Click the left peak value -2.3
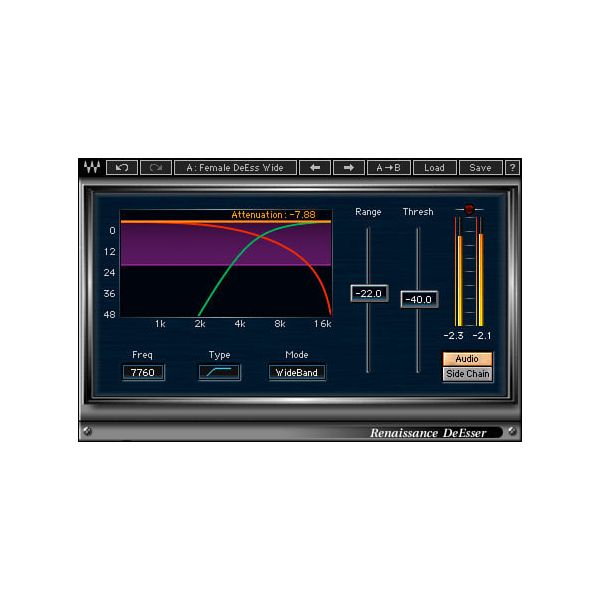 (x=454, y=336)
